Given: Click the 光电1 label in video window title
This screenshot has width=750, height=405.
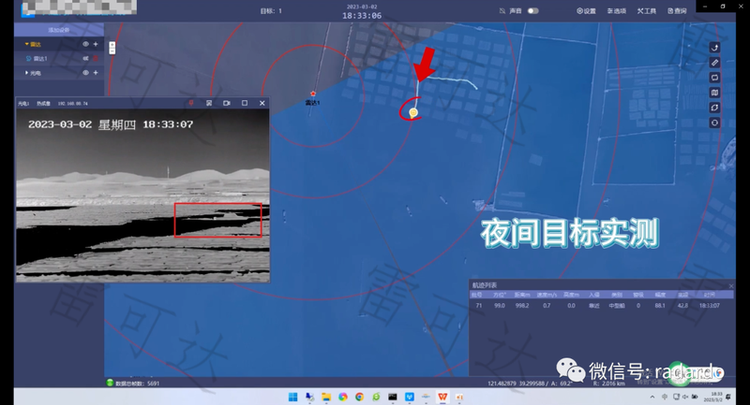Looking at the screenshot, I should 23,103.
